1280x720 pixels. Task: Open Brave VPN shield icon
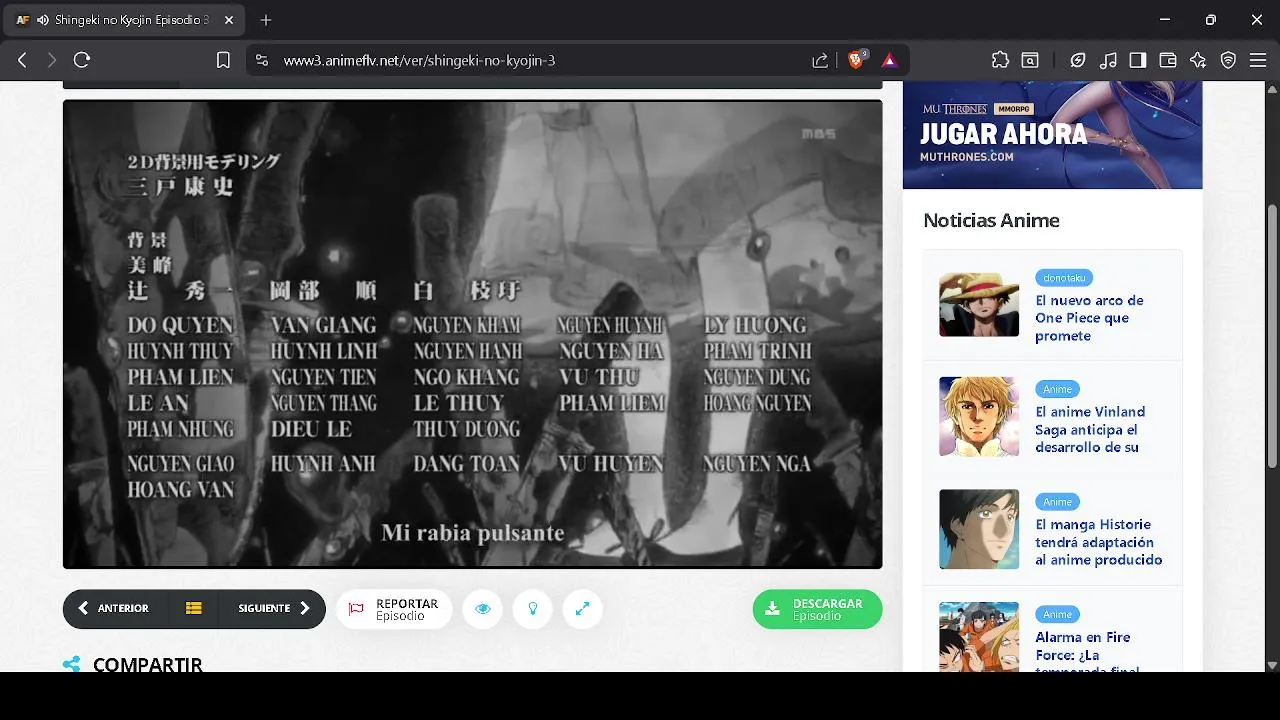point(1228,60)
